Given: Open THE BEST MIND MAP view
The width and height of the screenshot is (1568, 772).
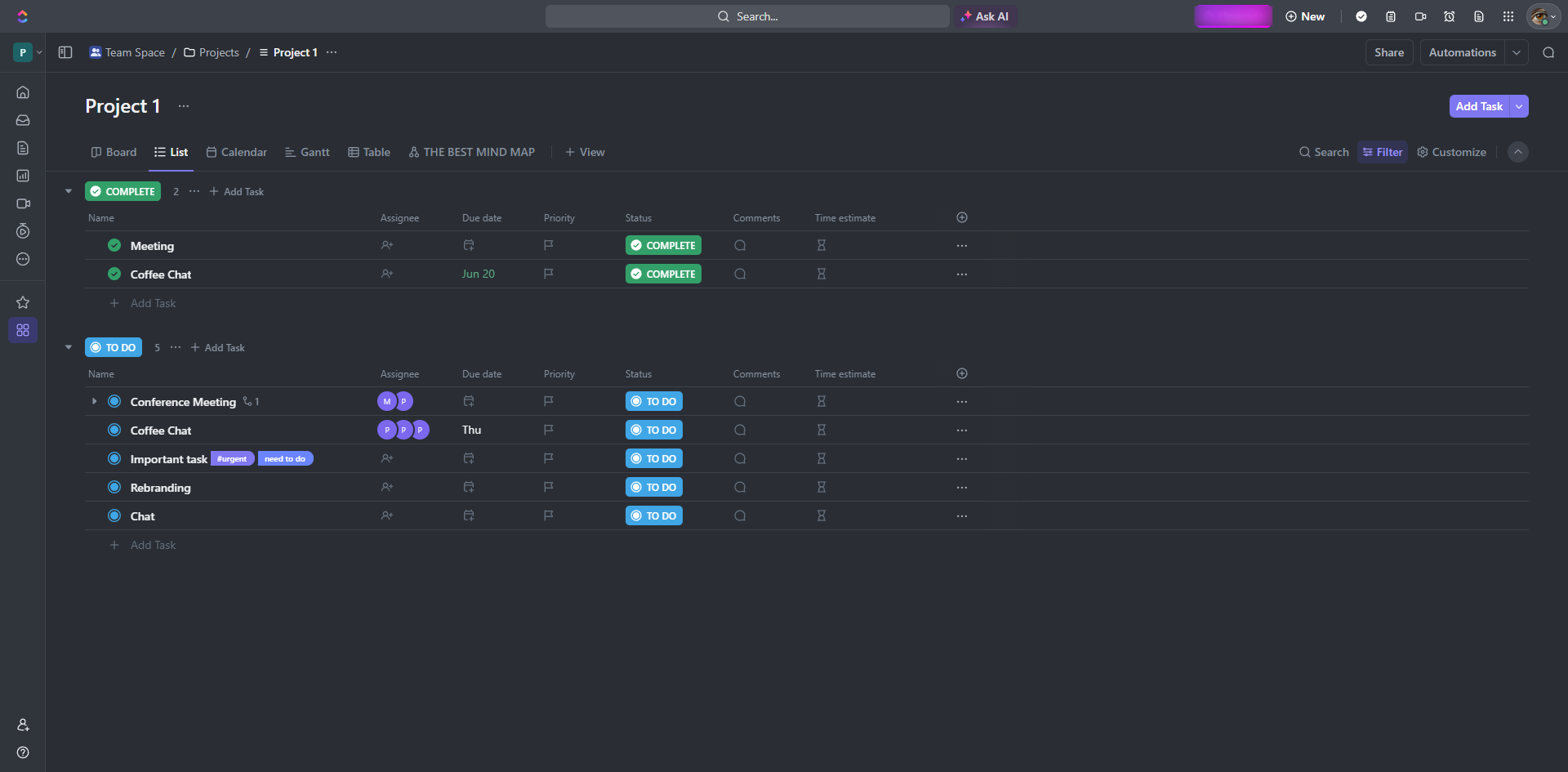Looking at the screenshot, I should point(472,152).
